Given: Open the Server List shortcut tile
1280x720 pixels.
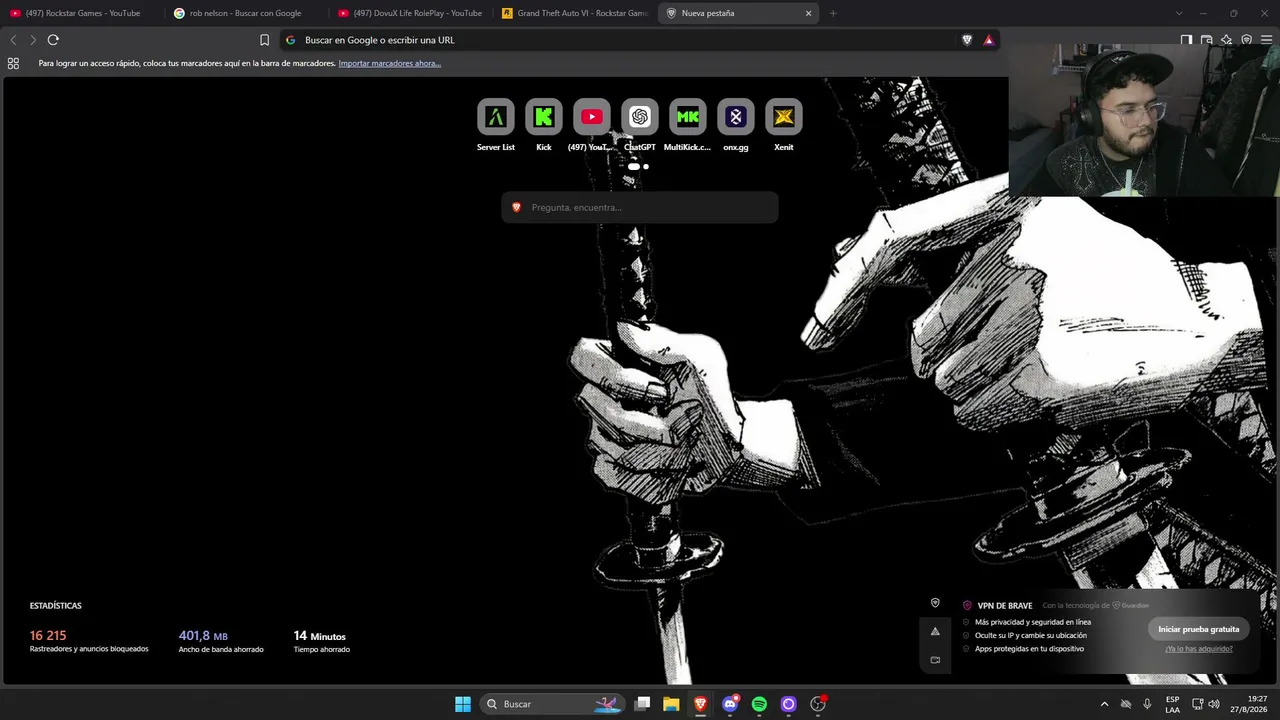Looking at the screenshot, I should click(x=495, y=117).
